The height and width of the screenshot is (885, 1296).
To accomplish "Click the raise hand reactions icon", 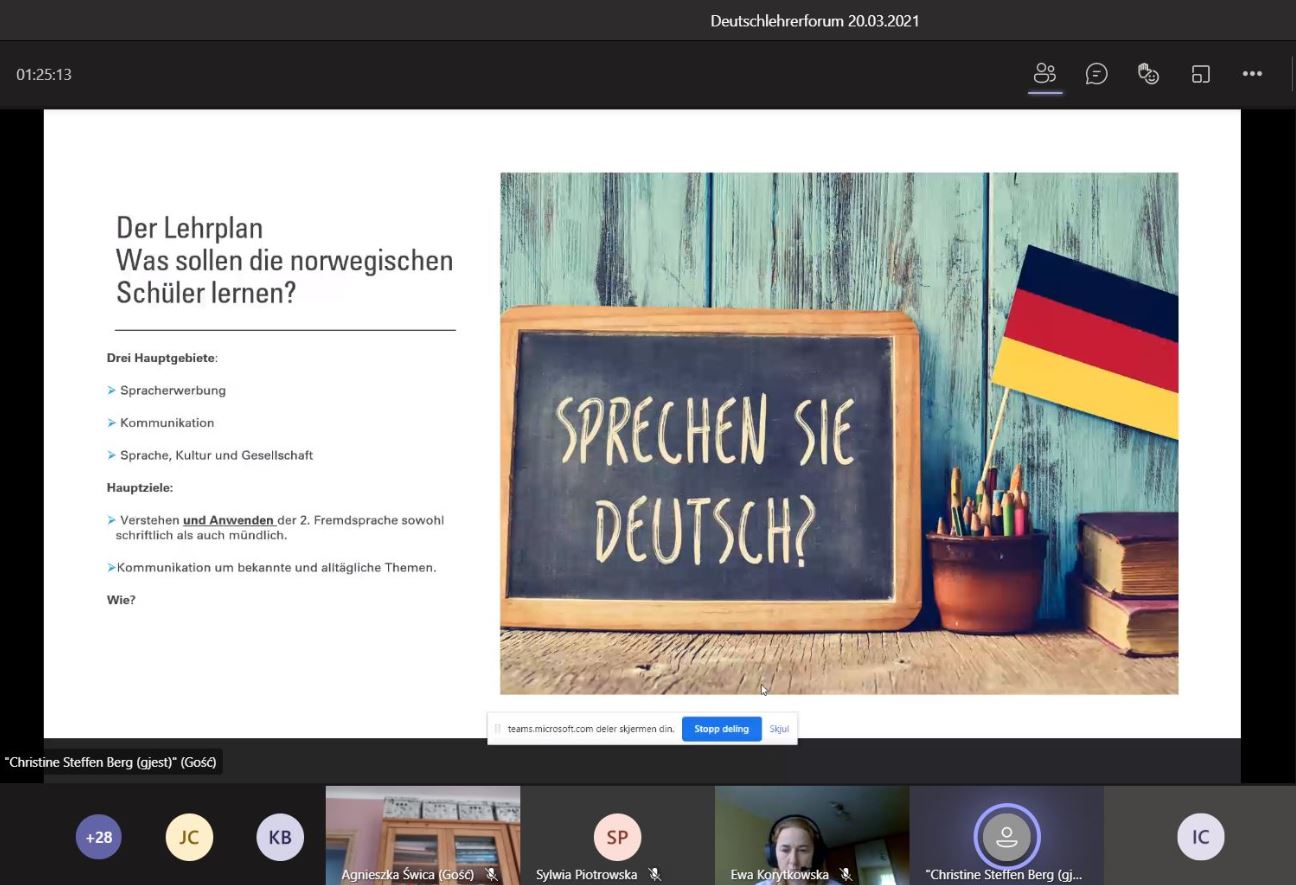I will coord(1149,74).
